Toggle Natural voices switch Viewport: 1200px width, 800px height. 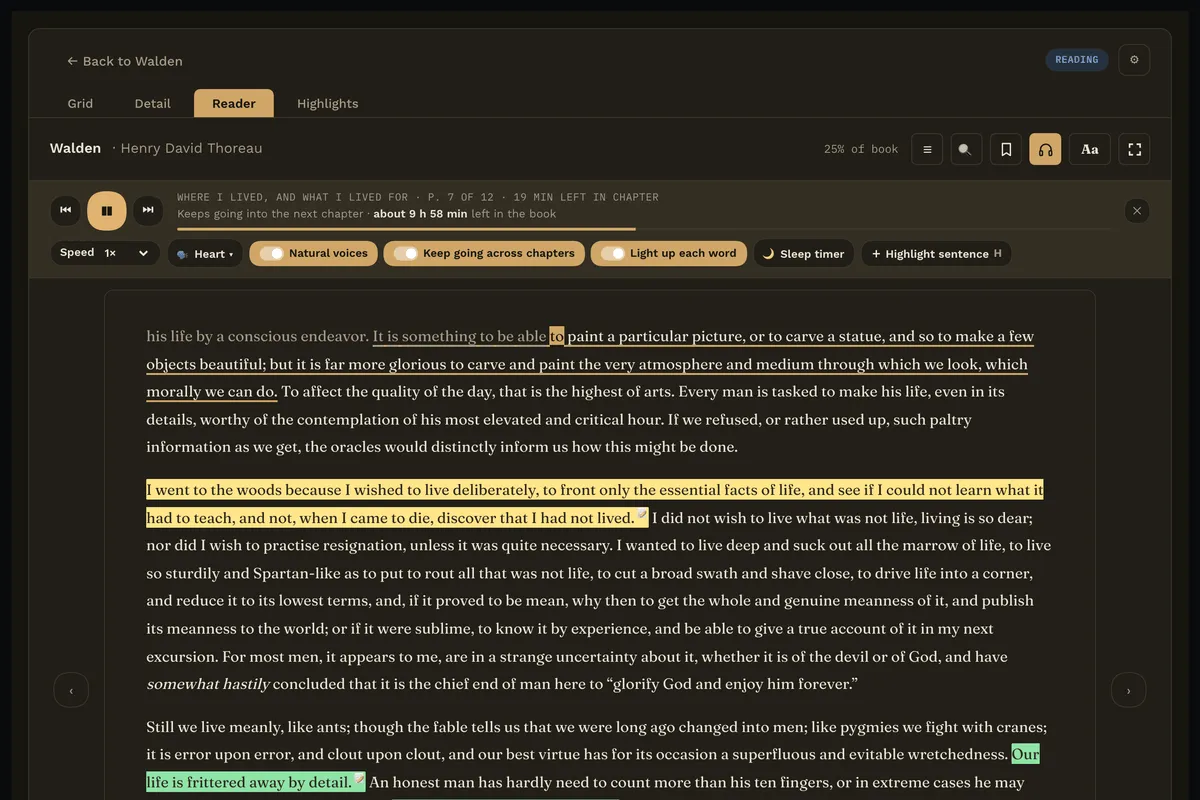[x=314, y=254]
